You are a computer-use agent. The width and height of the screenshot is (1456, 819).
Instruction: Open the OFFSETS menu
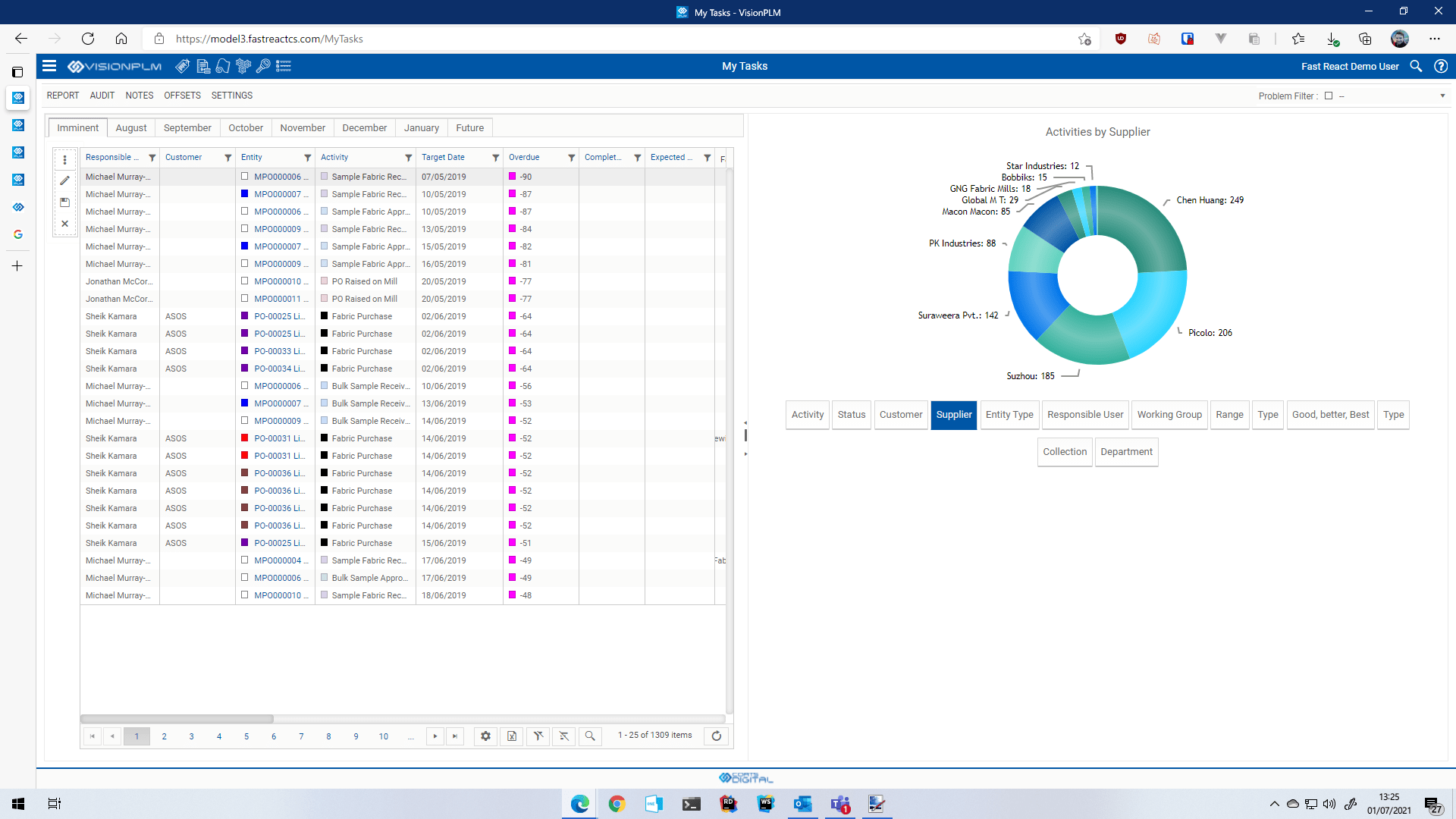(182, 96)
